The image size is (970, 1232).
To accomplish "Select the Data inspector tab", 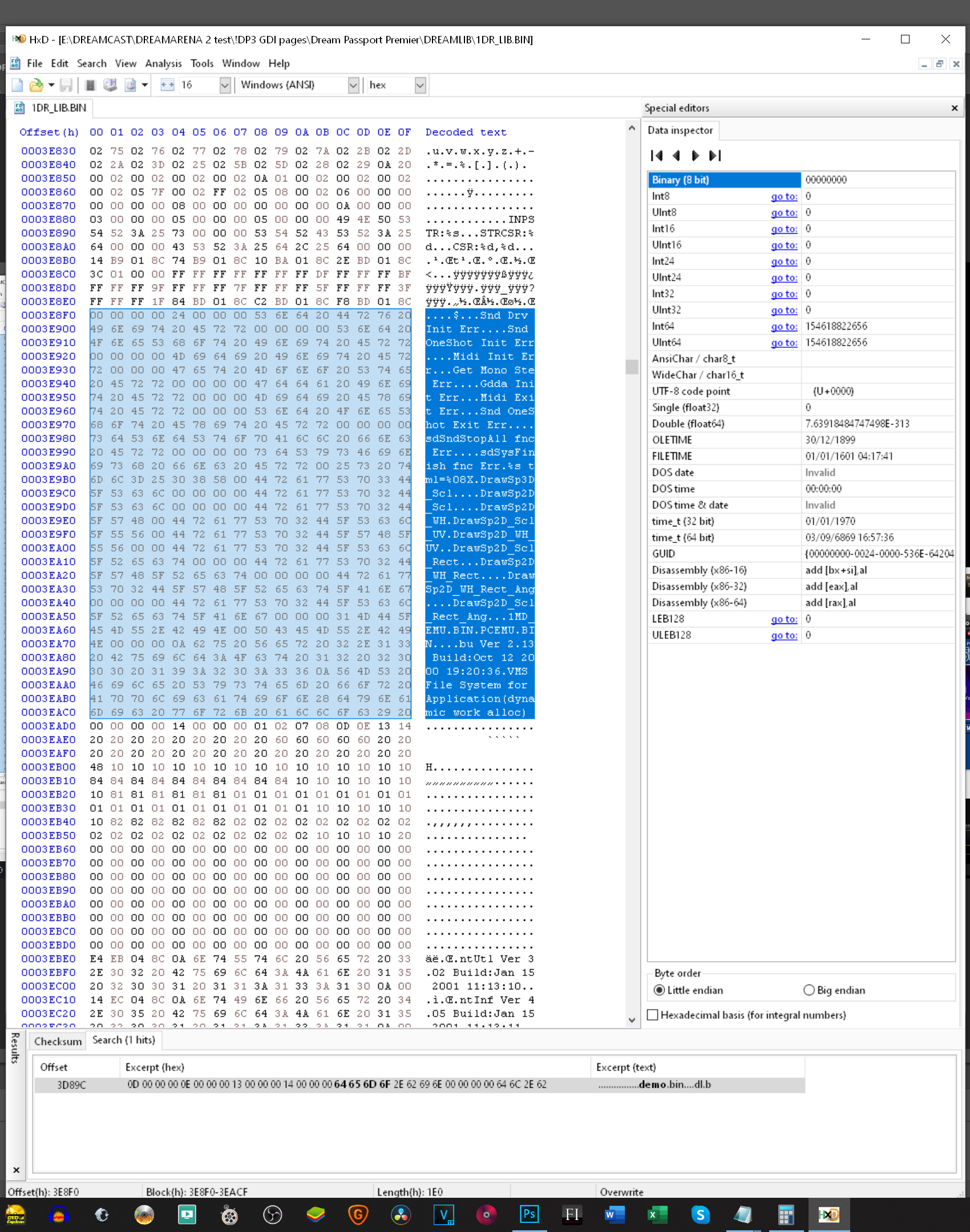I will [680, 130].
